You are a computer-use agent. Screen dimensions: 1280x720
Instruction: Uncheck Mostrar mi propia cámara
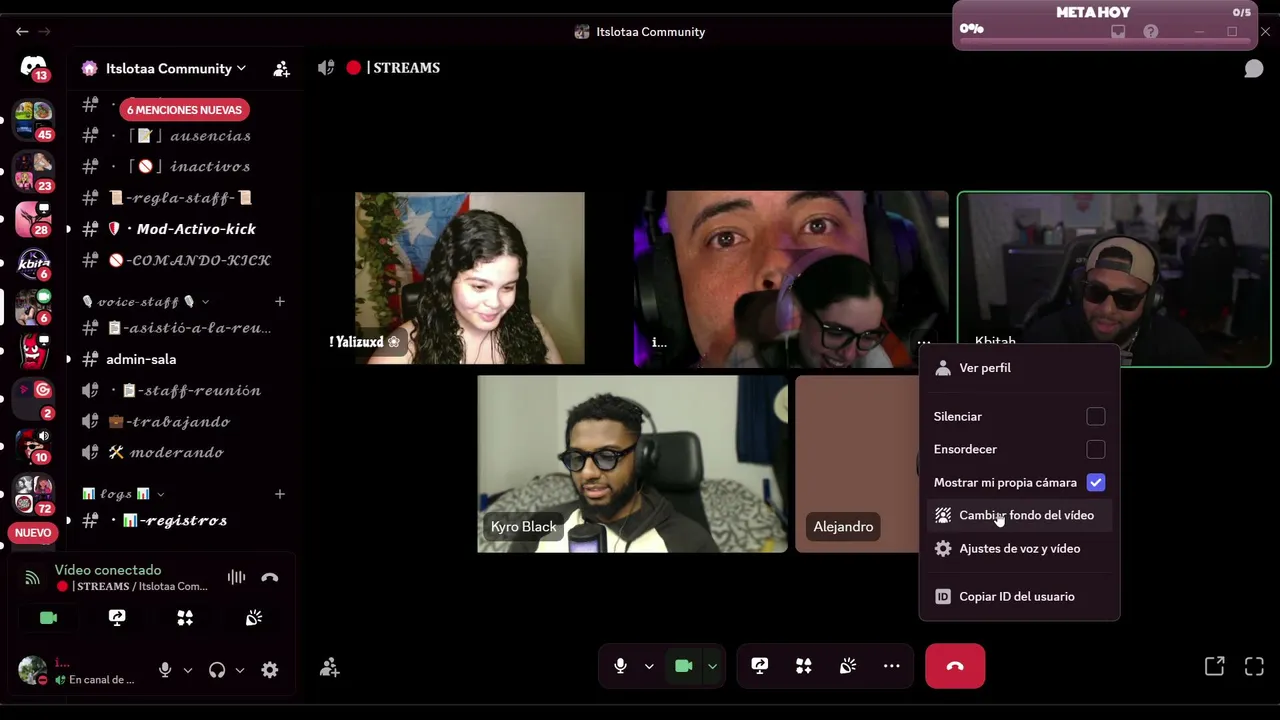(1096, 482)
